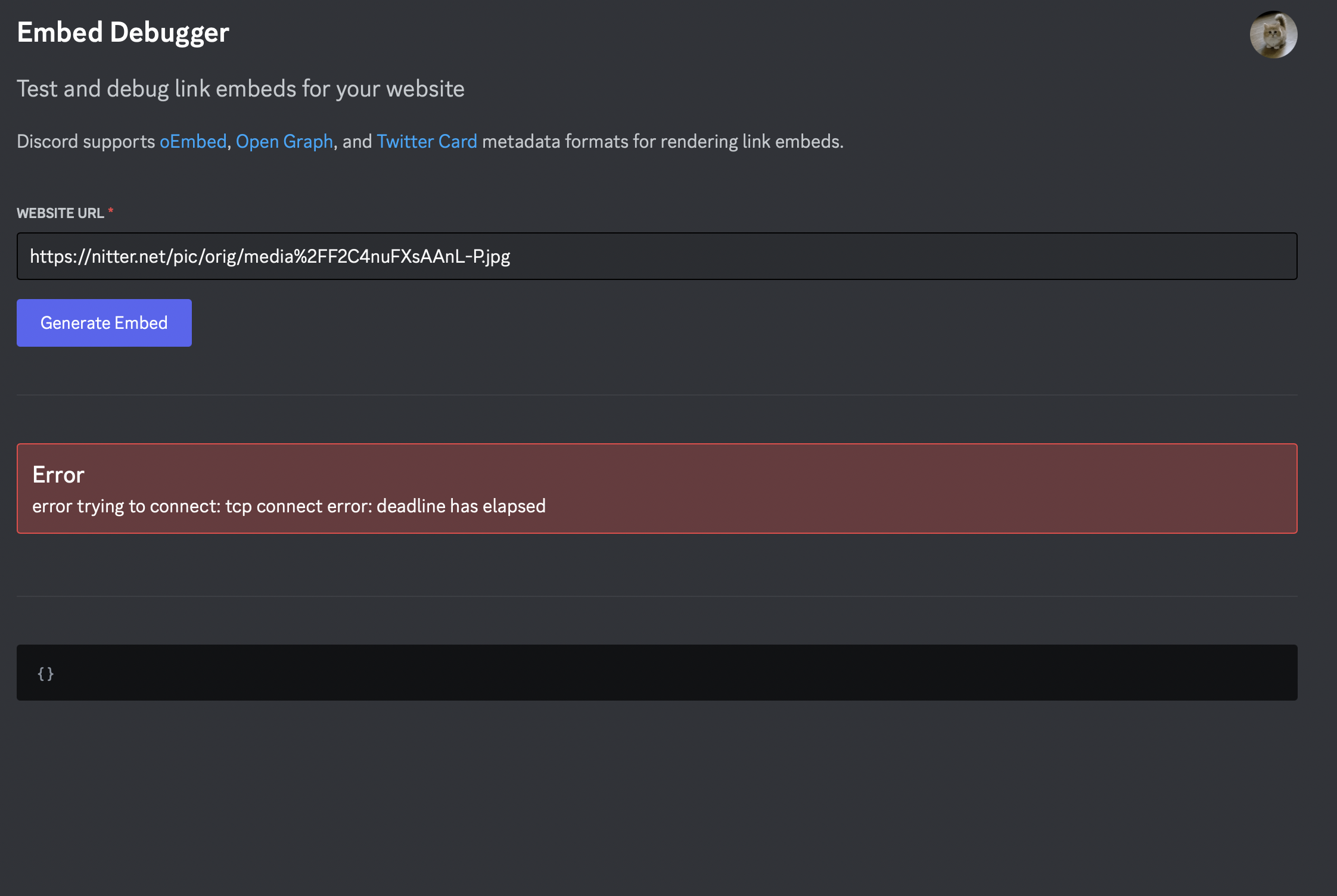Click the tcp connect error message text

288,506
